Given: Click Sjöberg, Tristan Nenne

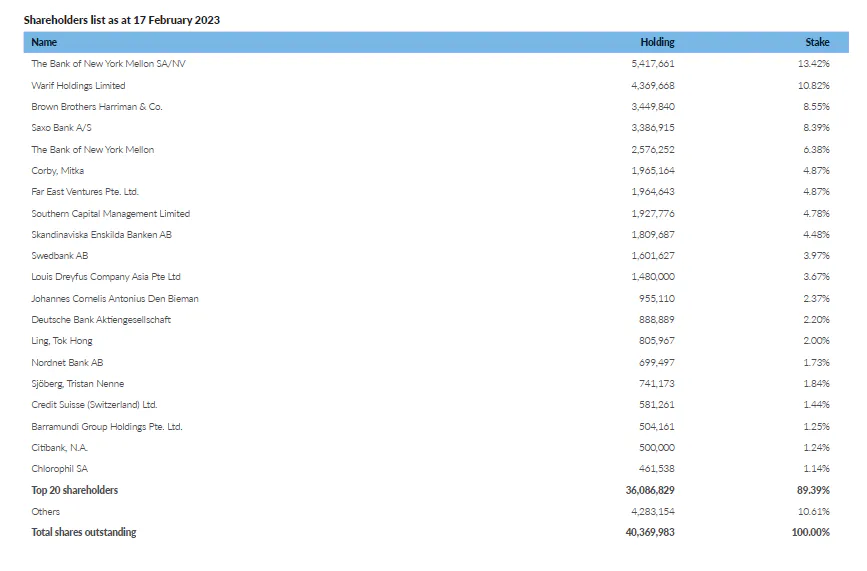Looking at the screenshot, I should pos(78,384).
